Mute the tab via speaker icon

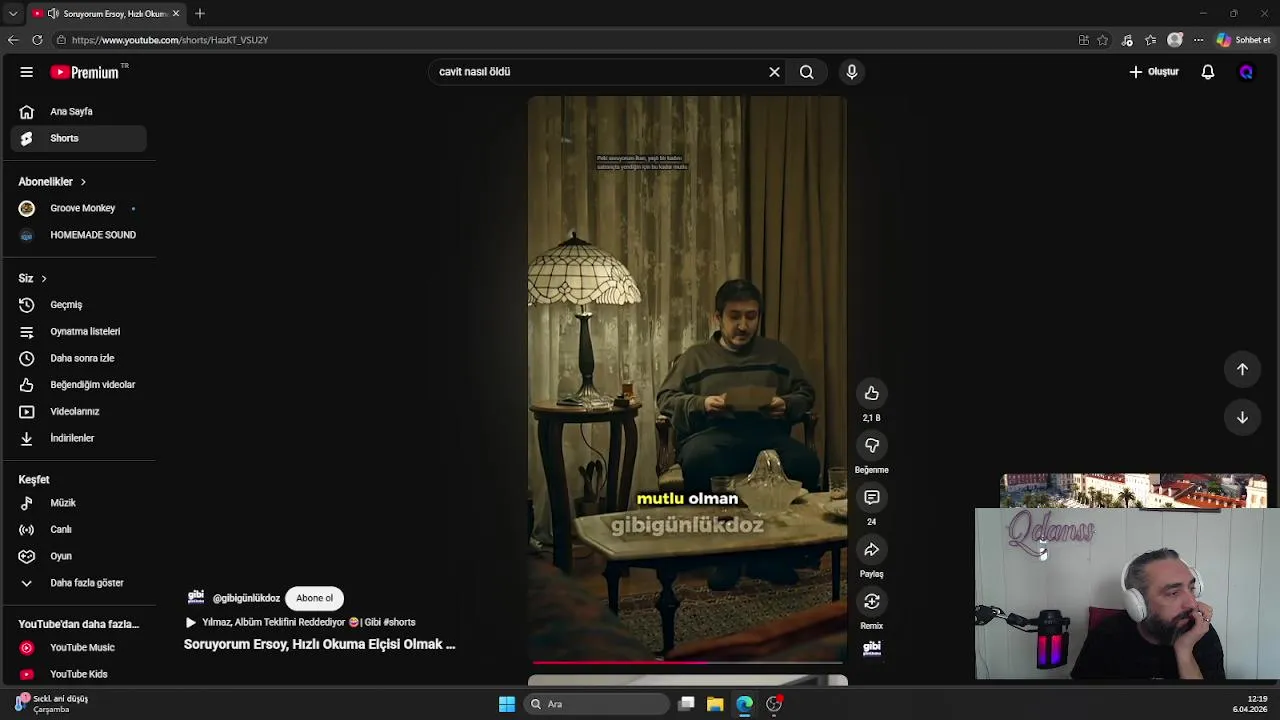[53, 13]
